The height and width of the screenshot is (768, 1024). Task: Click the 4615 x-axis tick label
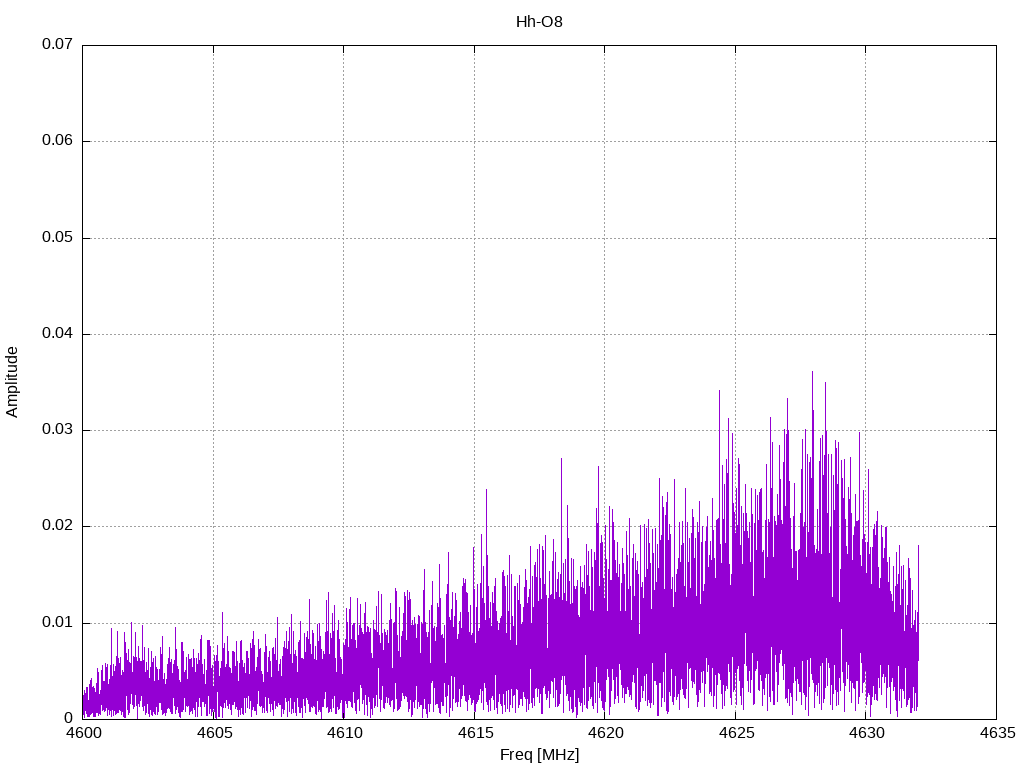click(474, 734)
